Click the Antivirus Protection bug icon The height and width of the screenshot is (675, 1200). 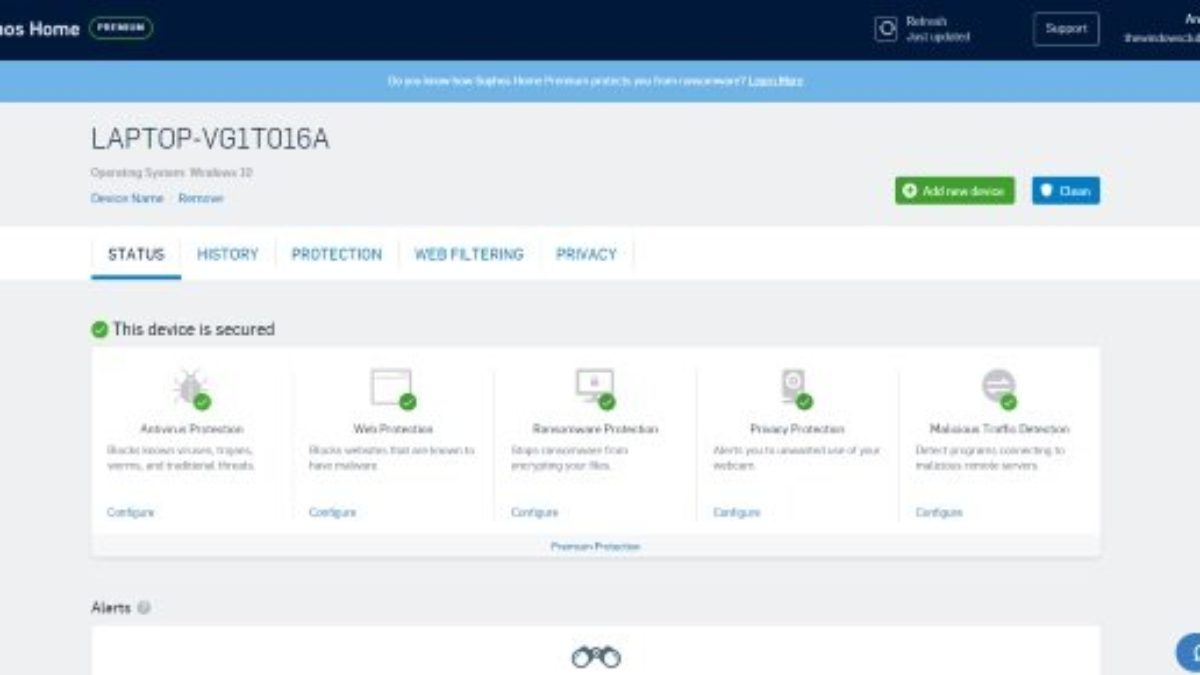[x=190, y=387]
